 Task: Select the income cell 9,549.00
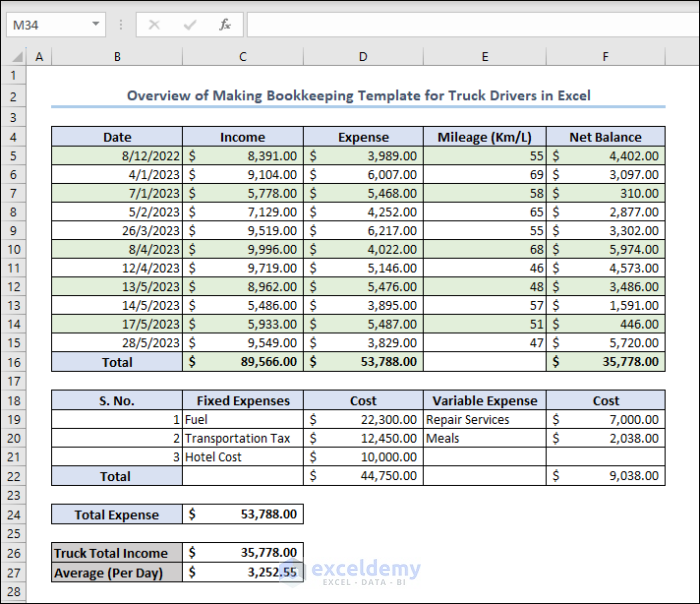click(243, 343)
